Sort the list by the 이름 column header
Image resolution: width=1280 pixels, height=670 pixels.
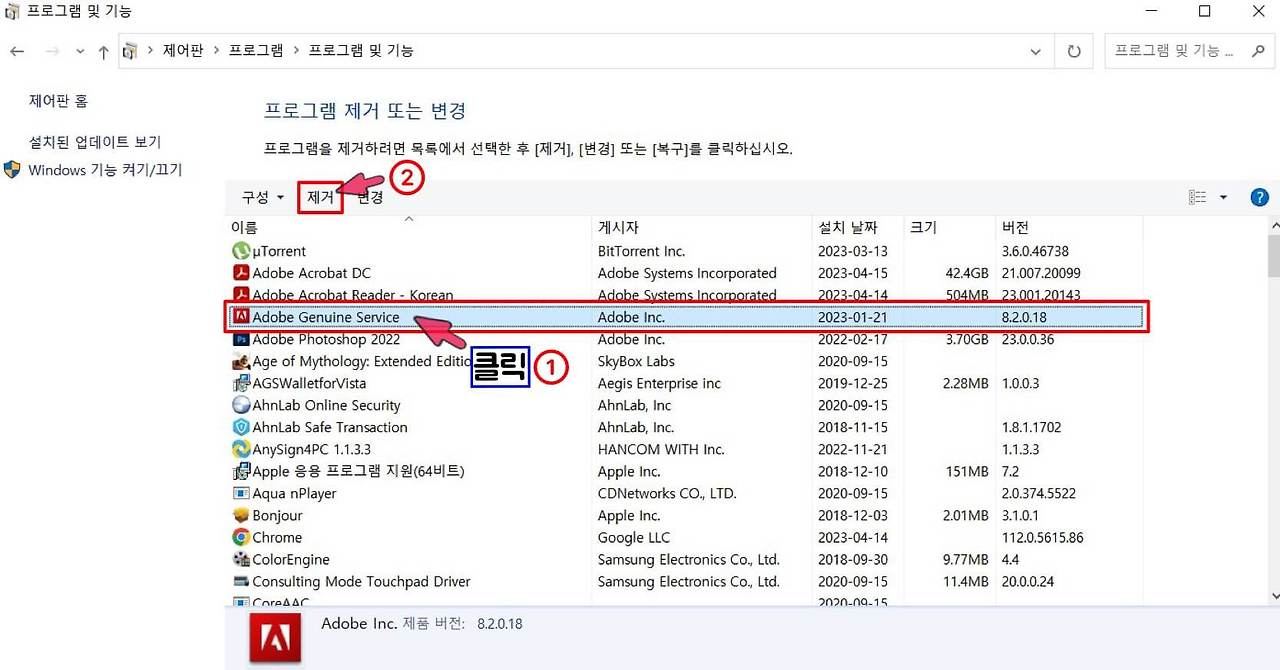(x=244, y=226)
